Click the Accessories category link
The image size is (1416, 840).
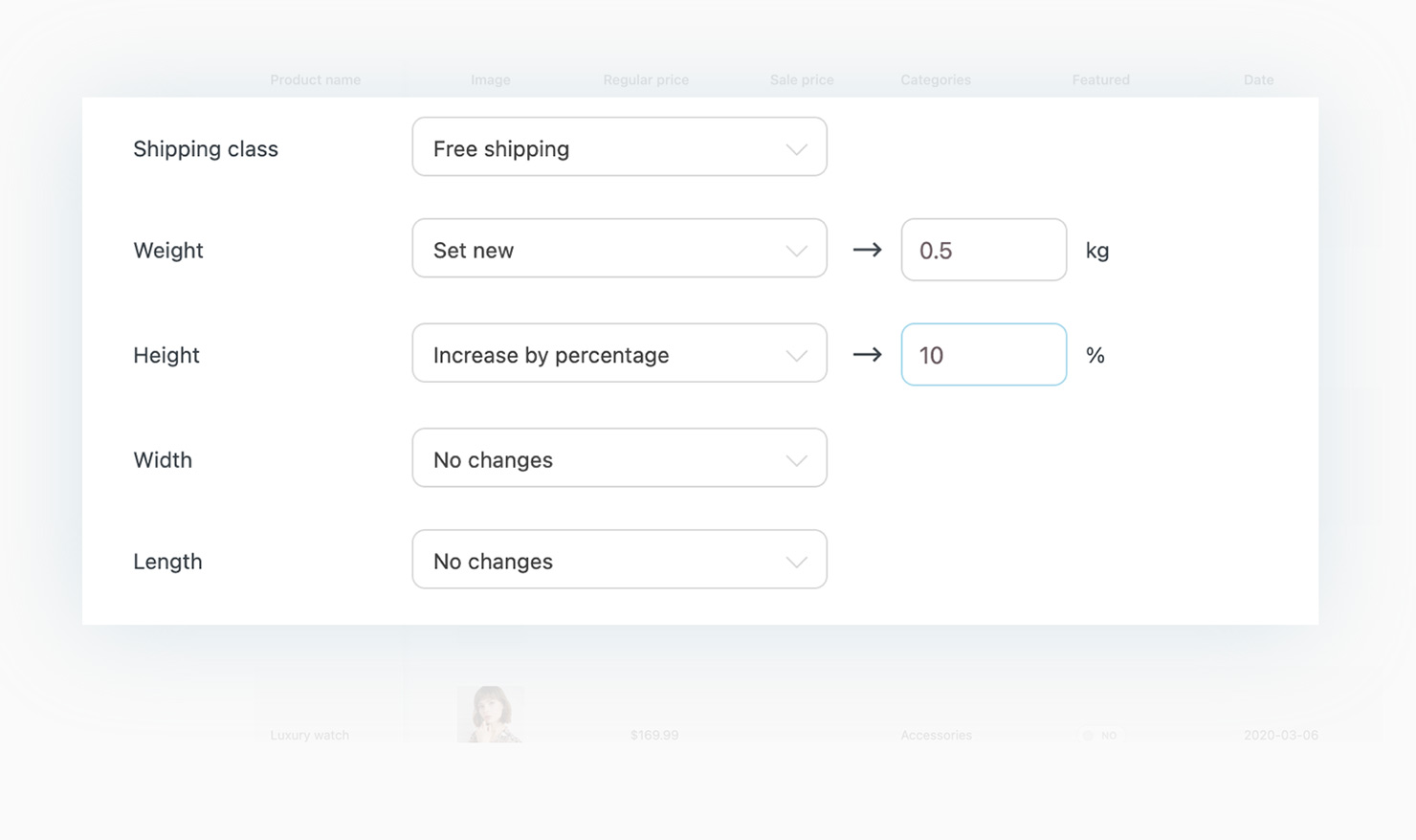point(936,736)
